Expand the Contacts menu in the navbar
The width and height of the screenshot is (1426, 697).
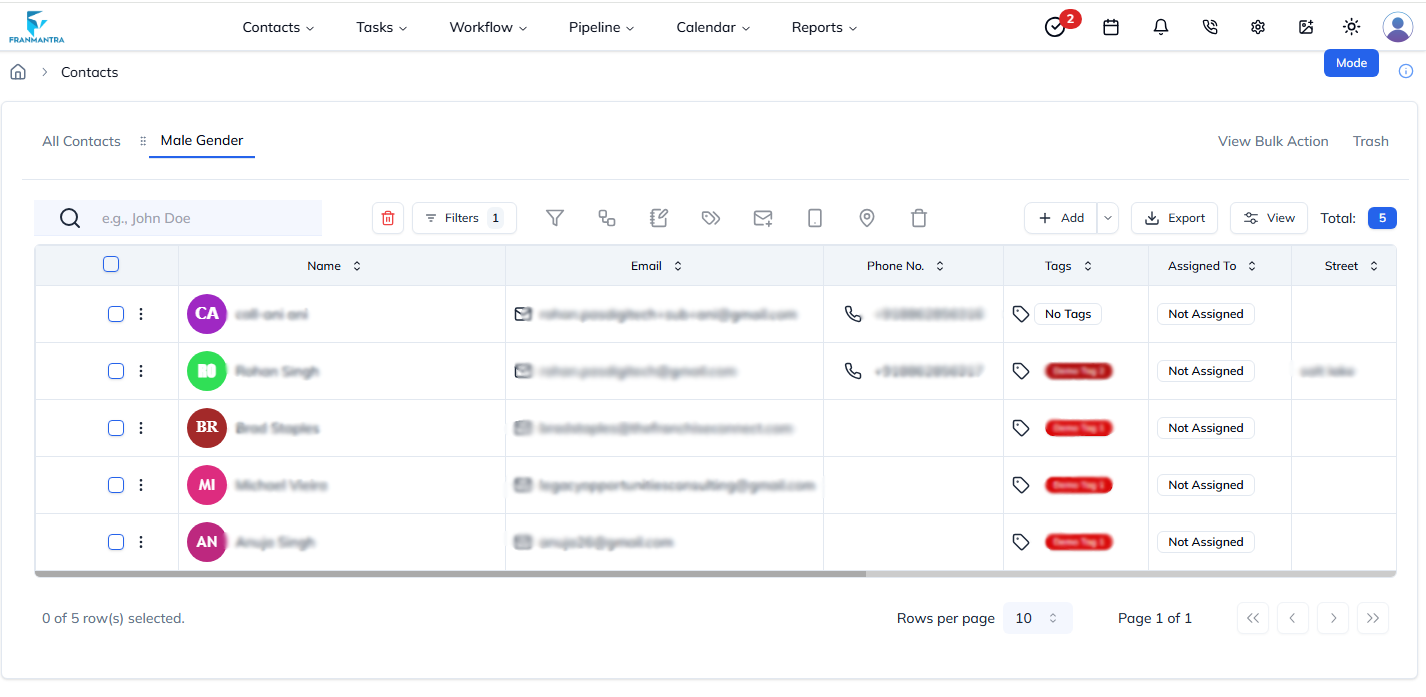coord(278,27)
